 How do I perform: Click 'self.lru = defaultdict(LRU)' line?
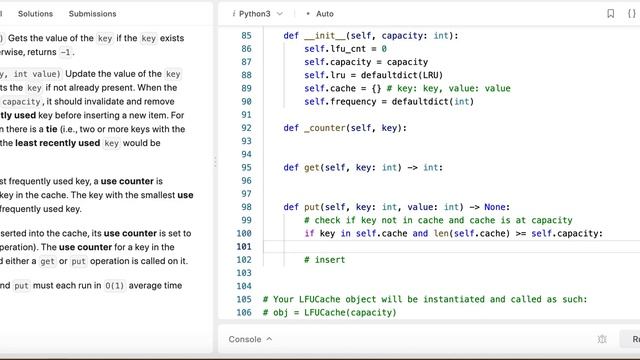click(x=373, y=76)
